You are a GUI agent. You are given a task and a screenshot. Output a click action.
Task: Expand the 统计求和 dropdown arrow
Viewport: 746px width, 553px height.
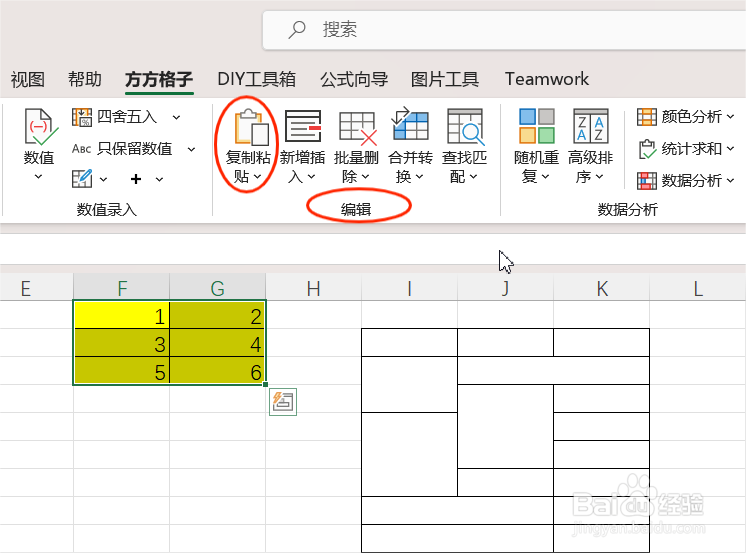coord(730,149)
